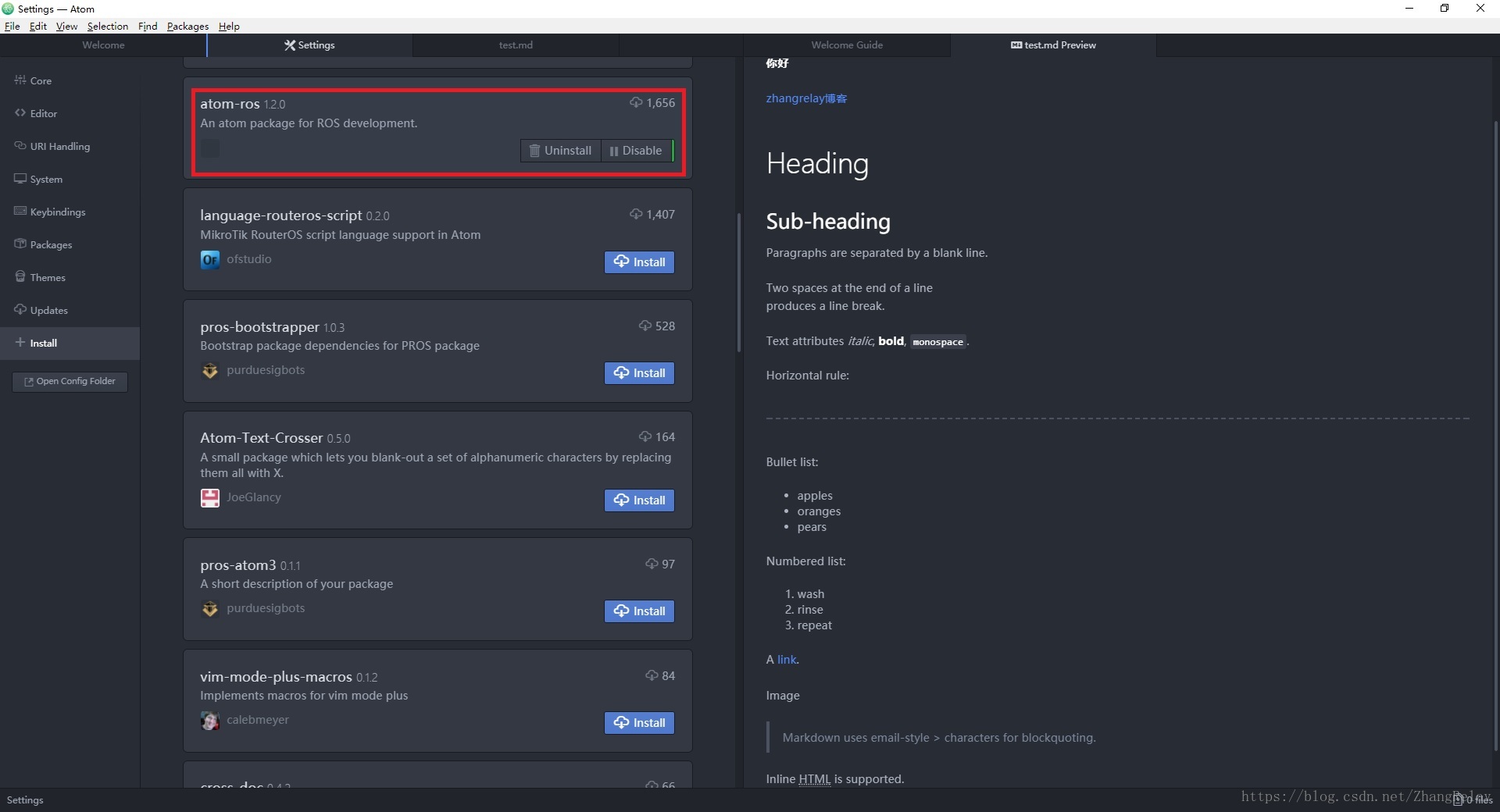Click calebmeyer author avatar icon
Image resolution: width=1500 pixels, height=812 pixels.
(210, 721)
